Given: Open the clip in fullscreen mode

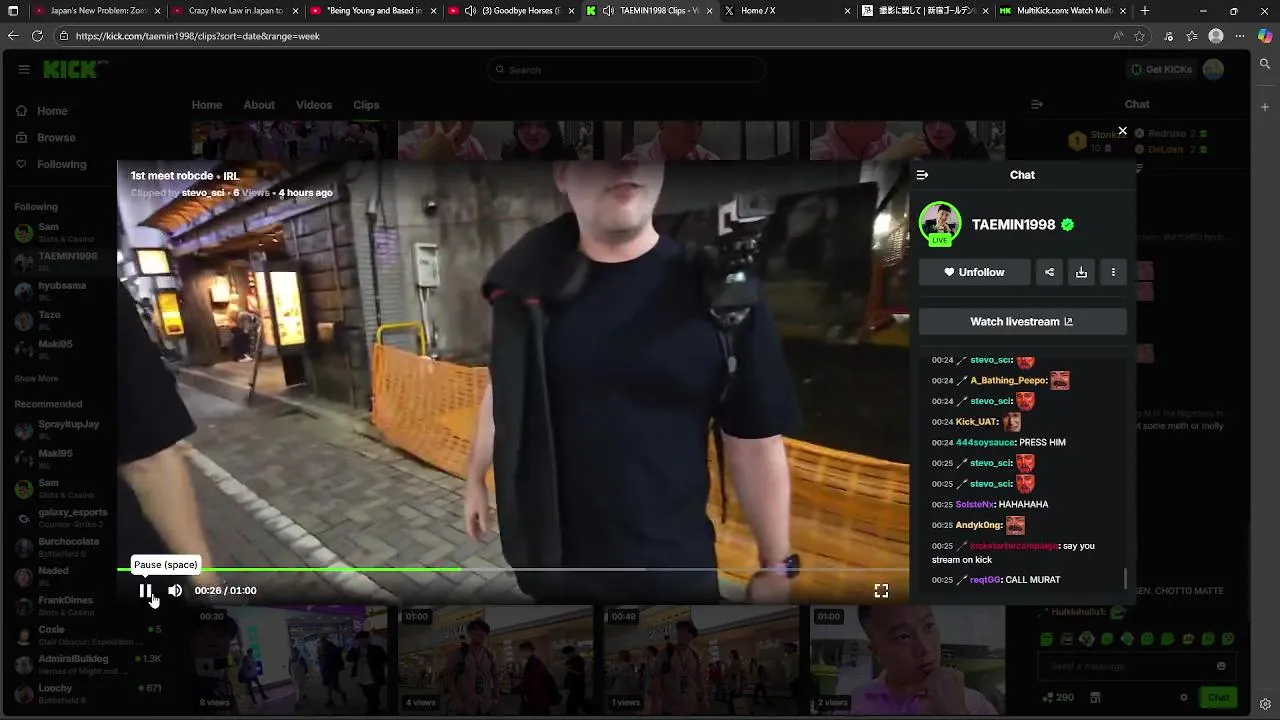Looking at the screenshot, I should click(x=881, y=591).
